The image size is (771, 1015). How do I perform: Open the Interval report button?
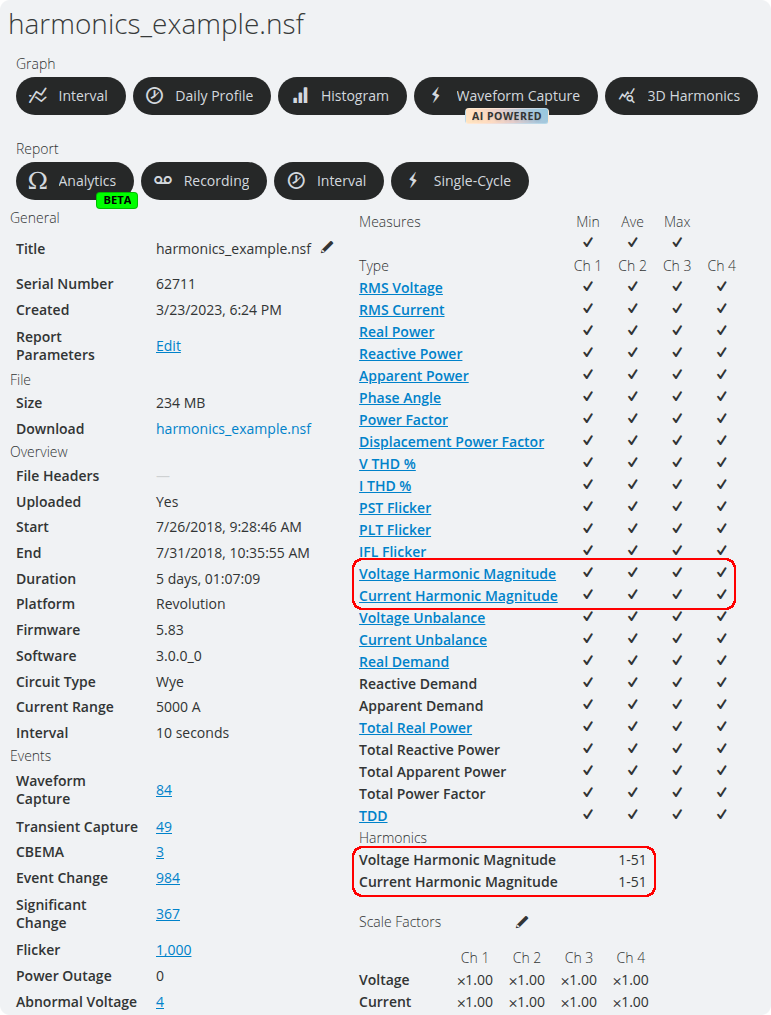pyautogui.click(x=328, y=181)
